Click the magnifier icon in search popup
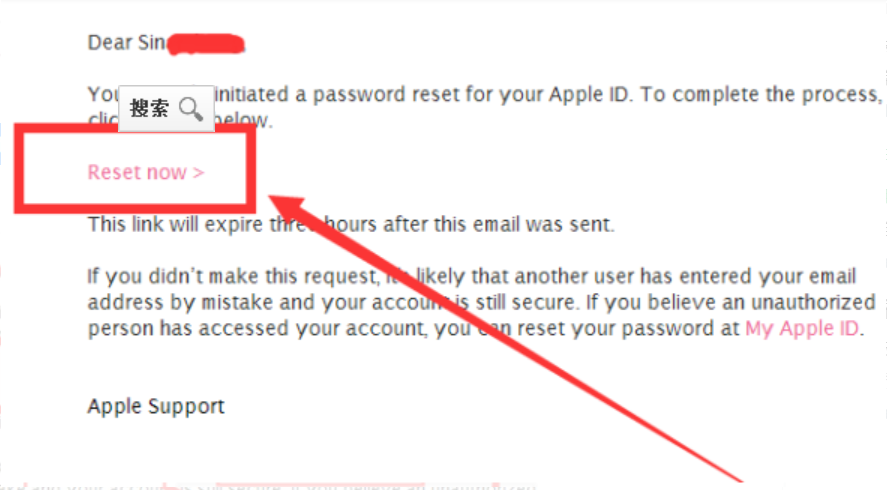Image resolution: width=887 pixels, height=490 pixels. click(191, 109)
